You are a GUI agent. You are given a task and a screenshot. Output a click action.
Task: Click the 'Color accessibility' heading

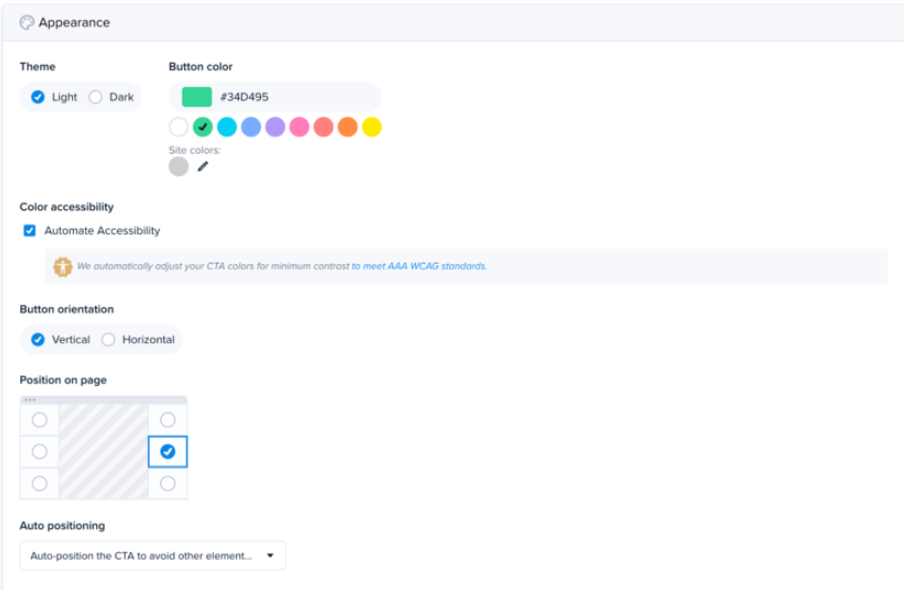point(67,206)
